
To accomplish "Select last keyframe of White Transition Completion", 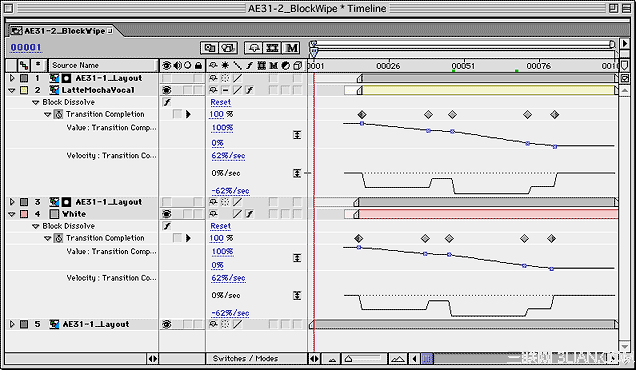I will tap(551, 239).
